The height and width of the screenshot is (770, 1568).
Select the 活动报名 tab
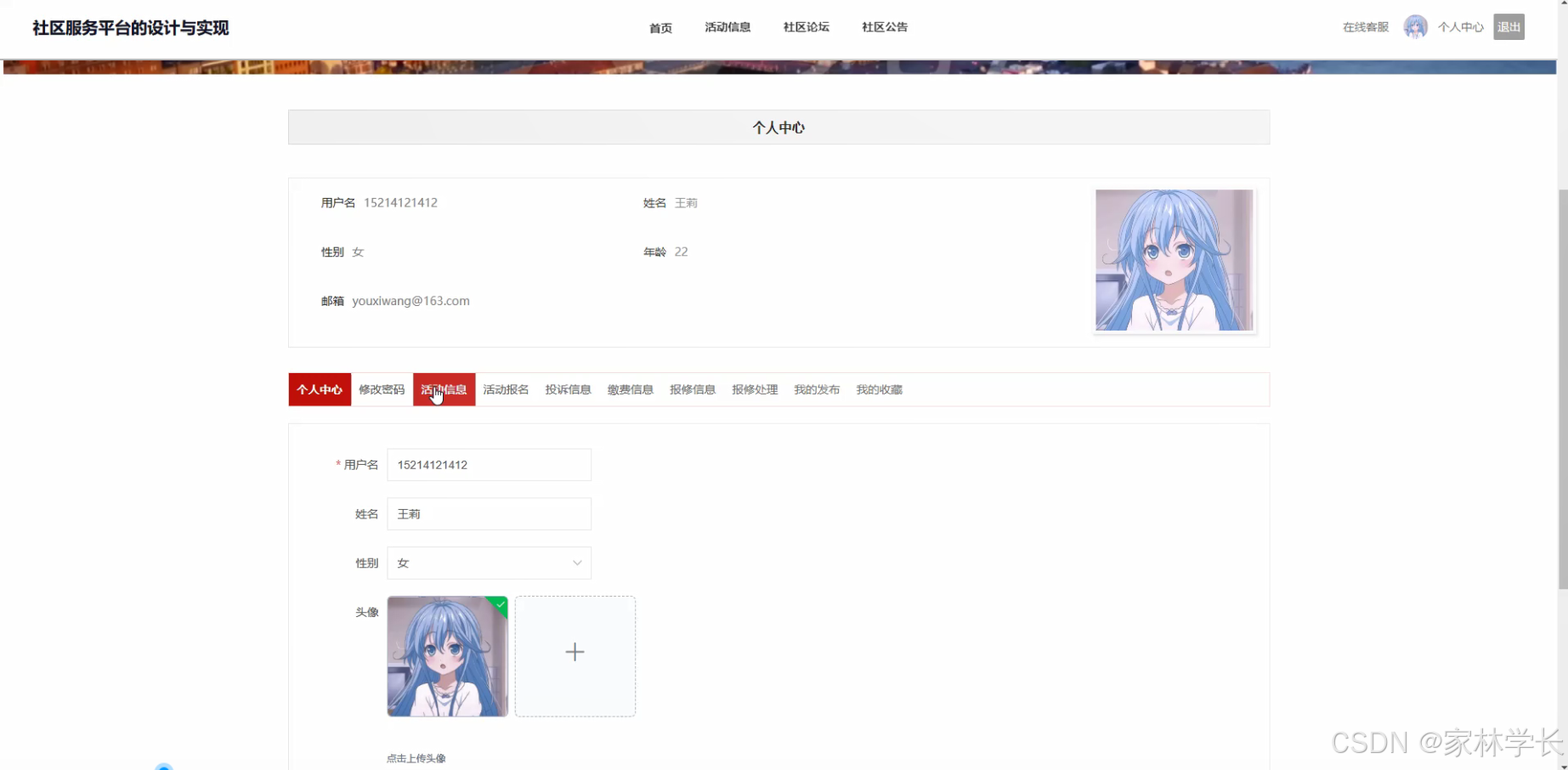click(x=506, y=389)
